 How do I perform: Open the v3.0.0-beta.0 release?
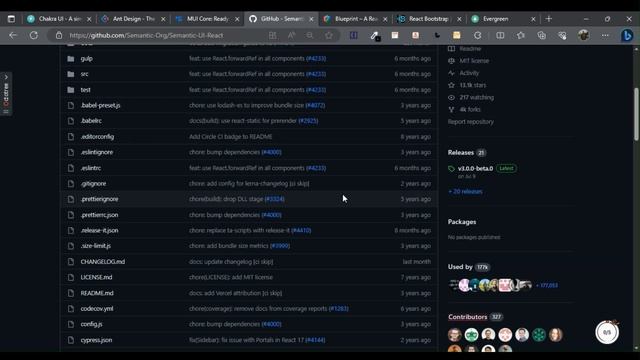[476, 169]
